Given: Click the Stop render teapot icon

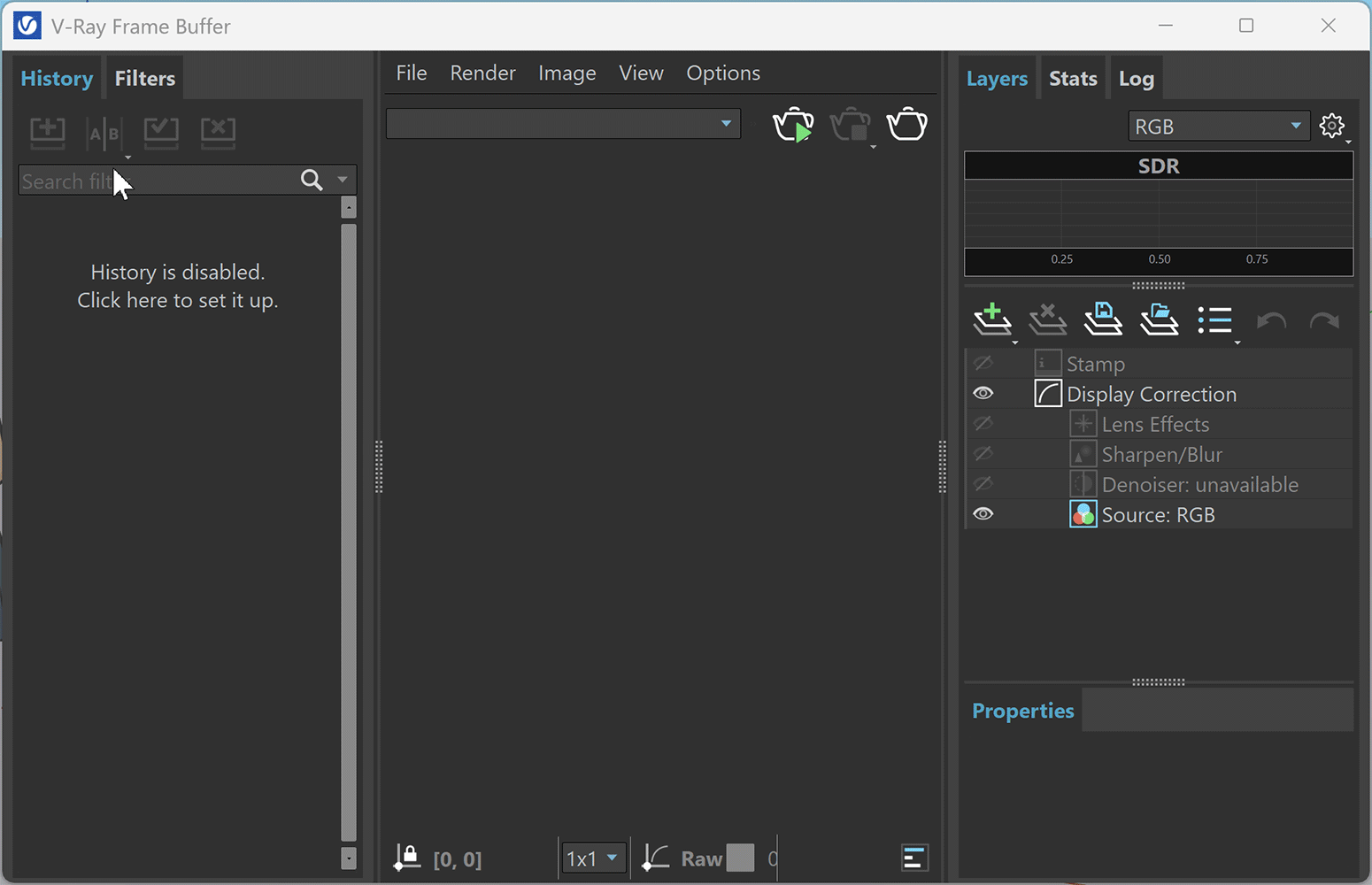Looking at the screenshot, I should click(x=851, y=125).
